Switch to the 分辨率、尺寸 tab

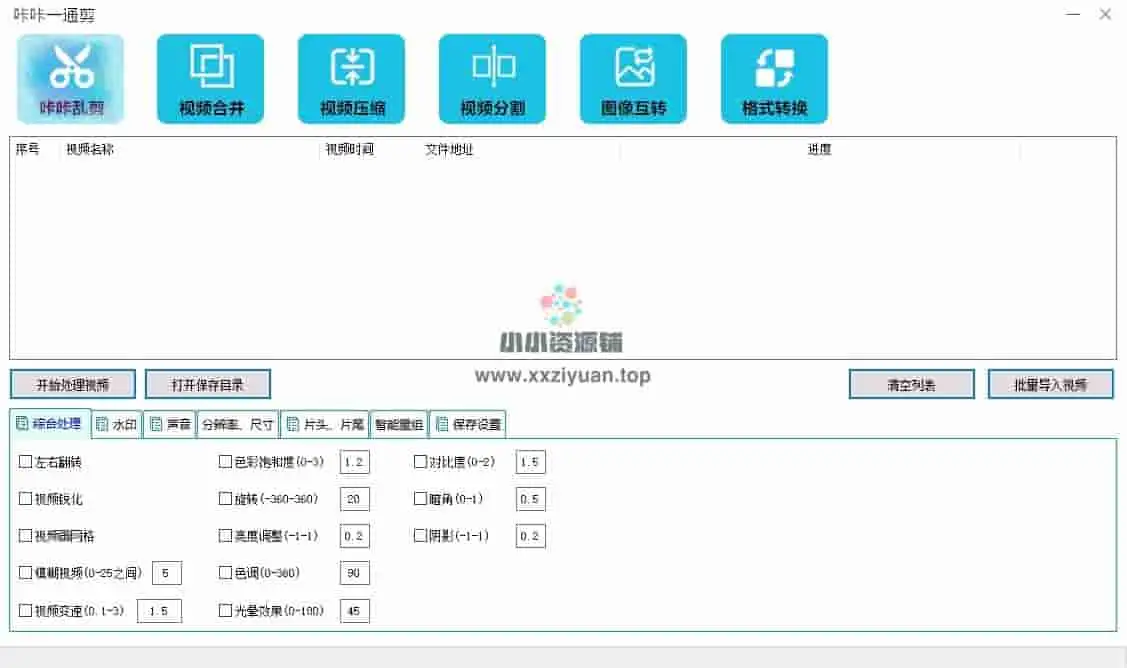(238, 425)
